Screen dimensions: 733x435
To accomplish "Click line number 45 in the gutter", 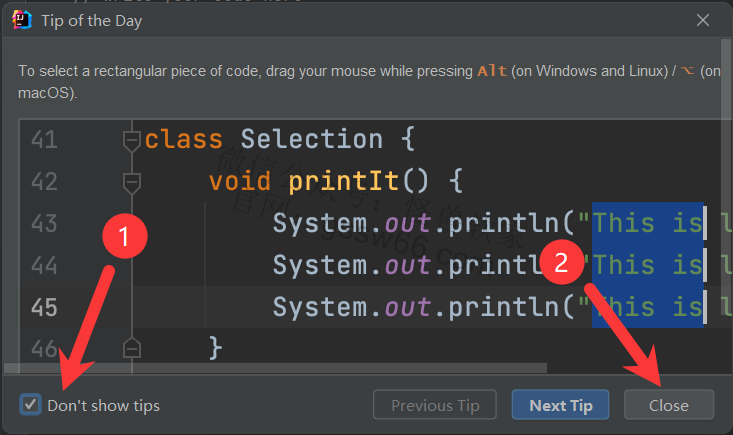I will pos(44,306).
